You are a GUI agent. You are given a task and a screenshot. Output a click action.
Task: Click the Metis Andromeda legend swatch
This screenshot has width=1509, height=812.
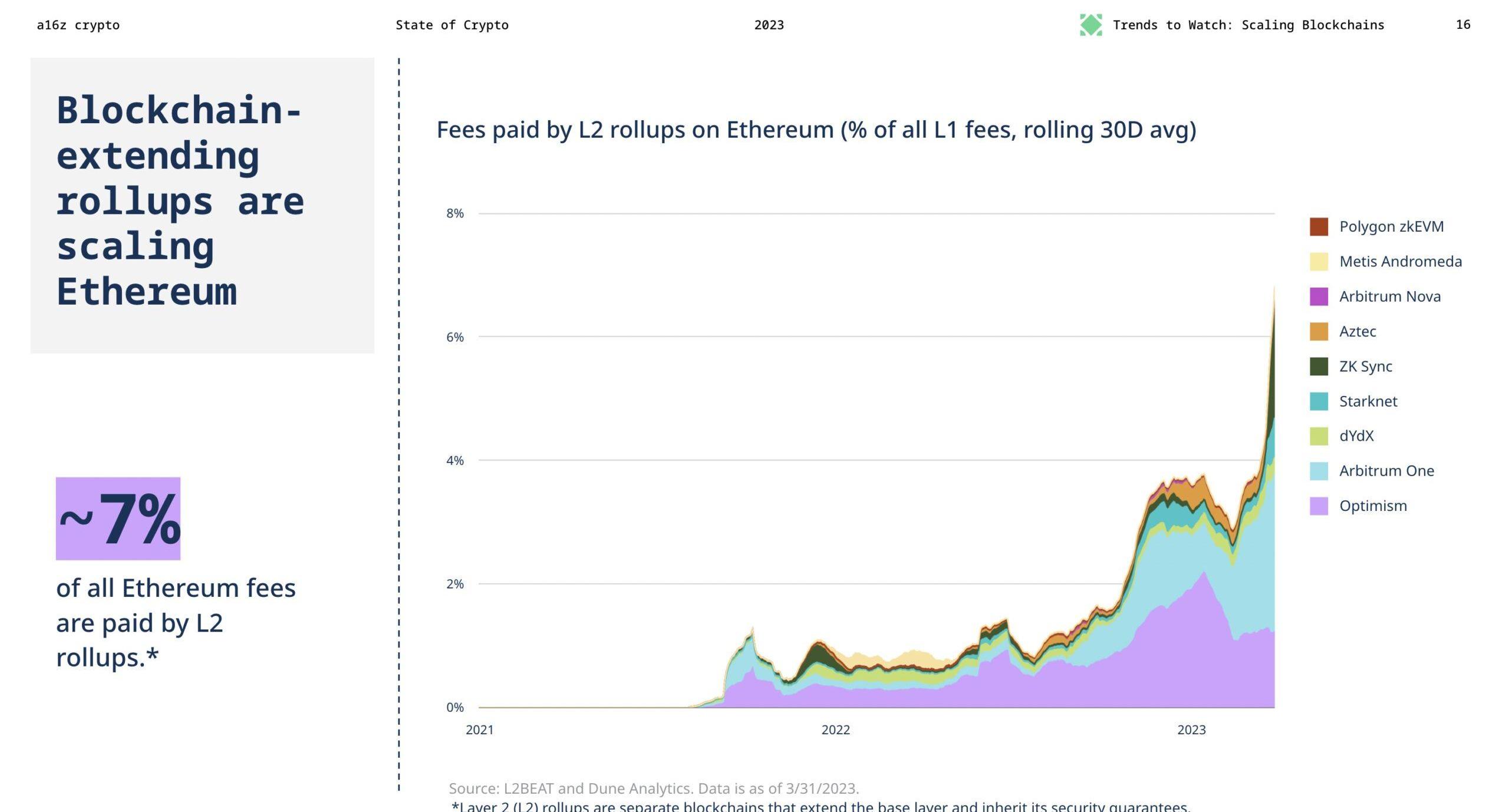point(1319,262)
